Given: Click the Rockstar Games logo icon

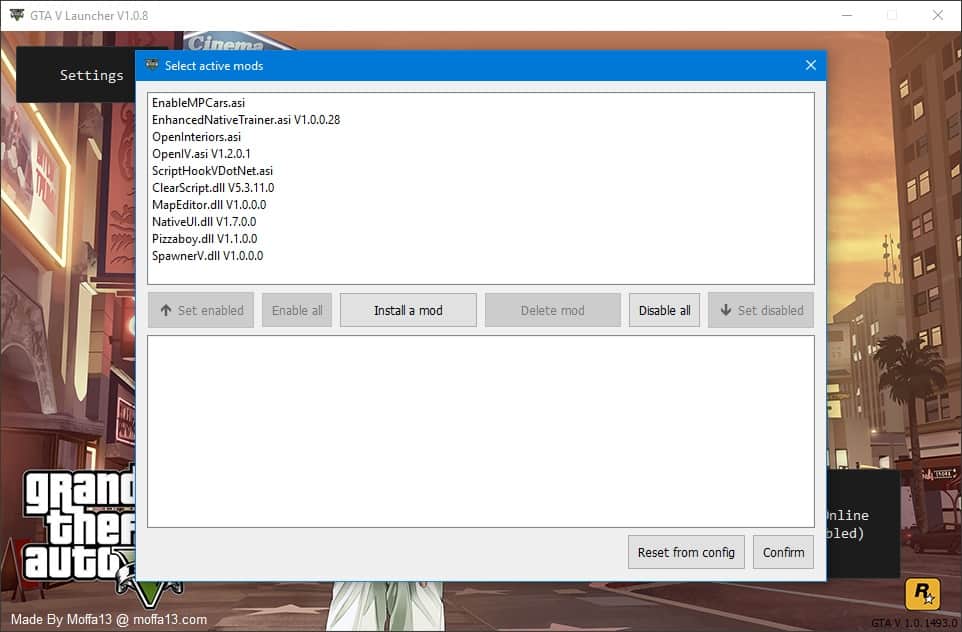Looking at the screenshot, I should pyautogui.click(x=923, y=593).
